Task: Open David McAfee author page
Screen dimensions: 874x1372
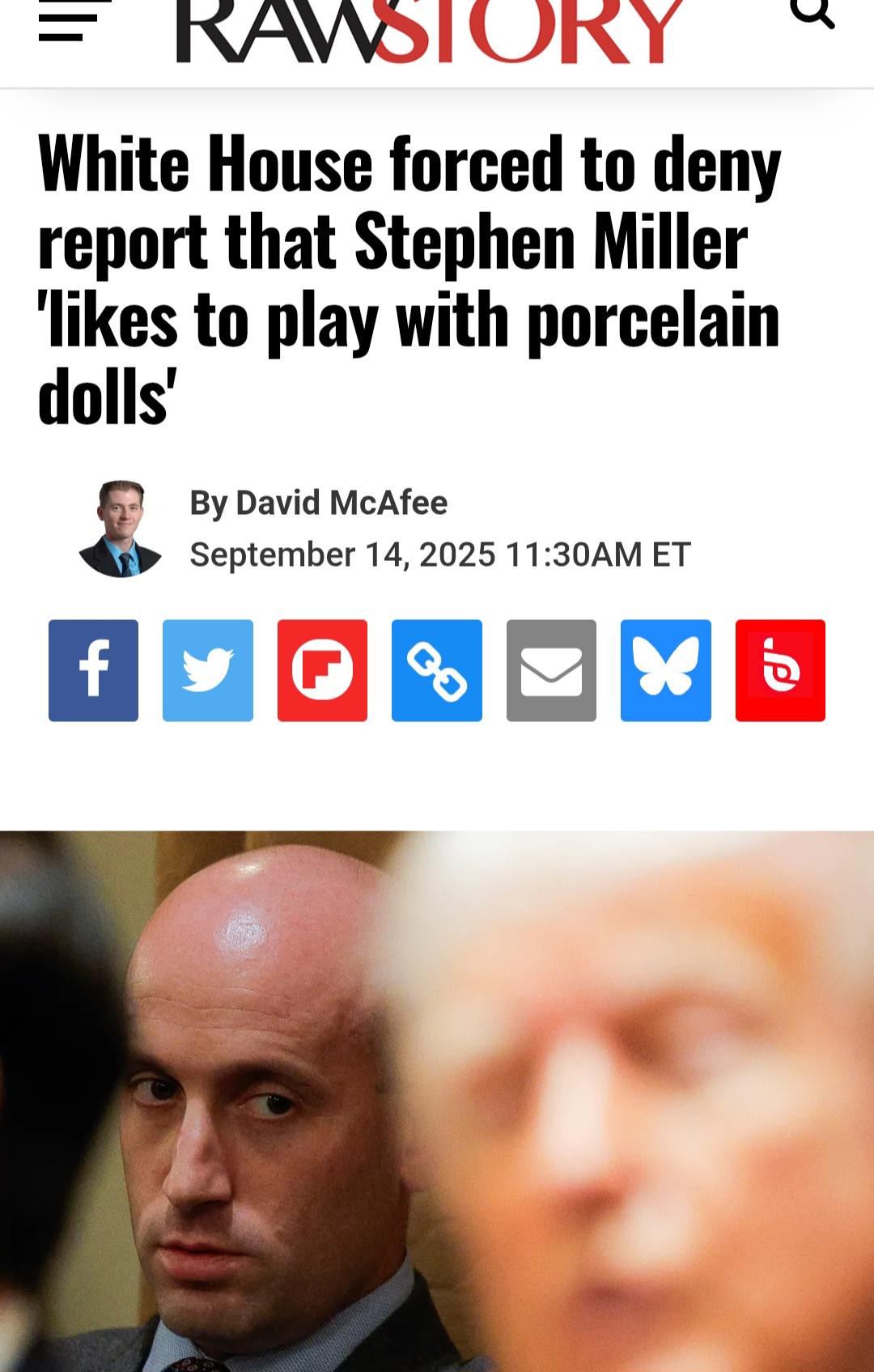Action: pos(342,503)
